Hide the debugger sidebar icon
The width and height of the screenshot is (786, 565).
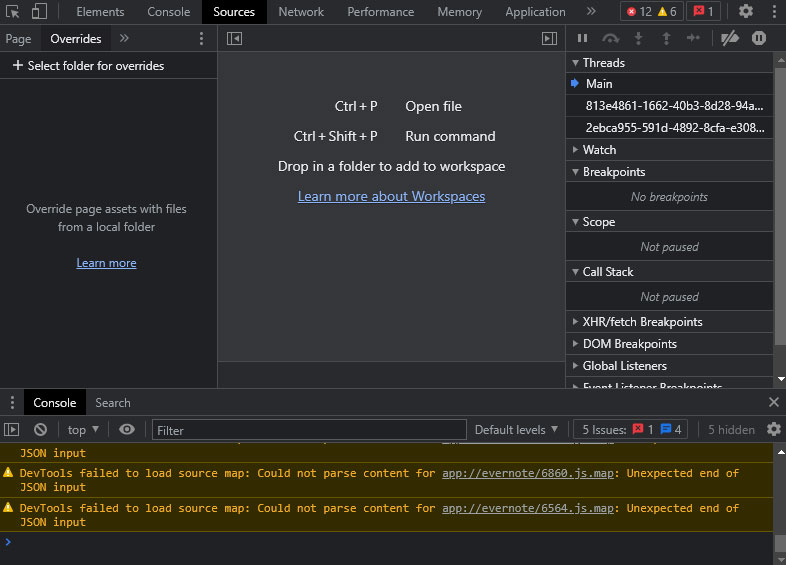549,39
